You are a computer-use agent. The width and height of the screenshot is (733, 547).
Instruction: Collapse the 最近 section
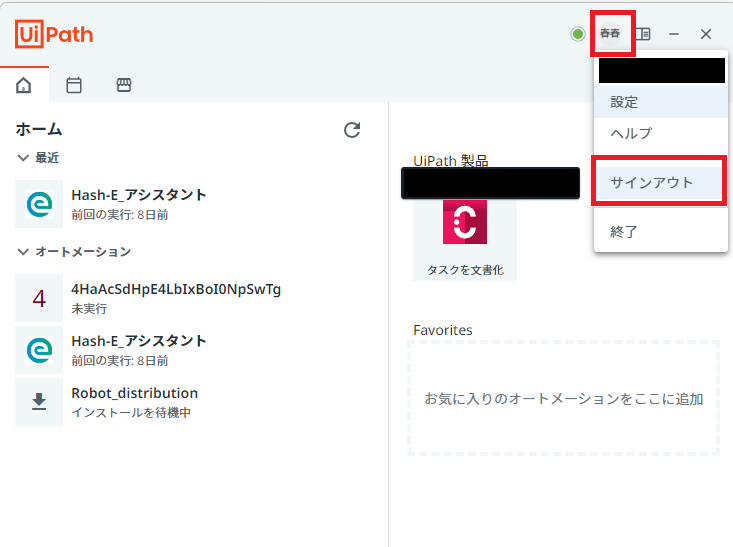tap(23, 158)
